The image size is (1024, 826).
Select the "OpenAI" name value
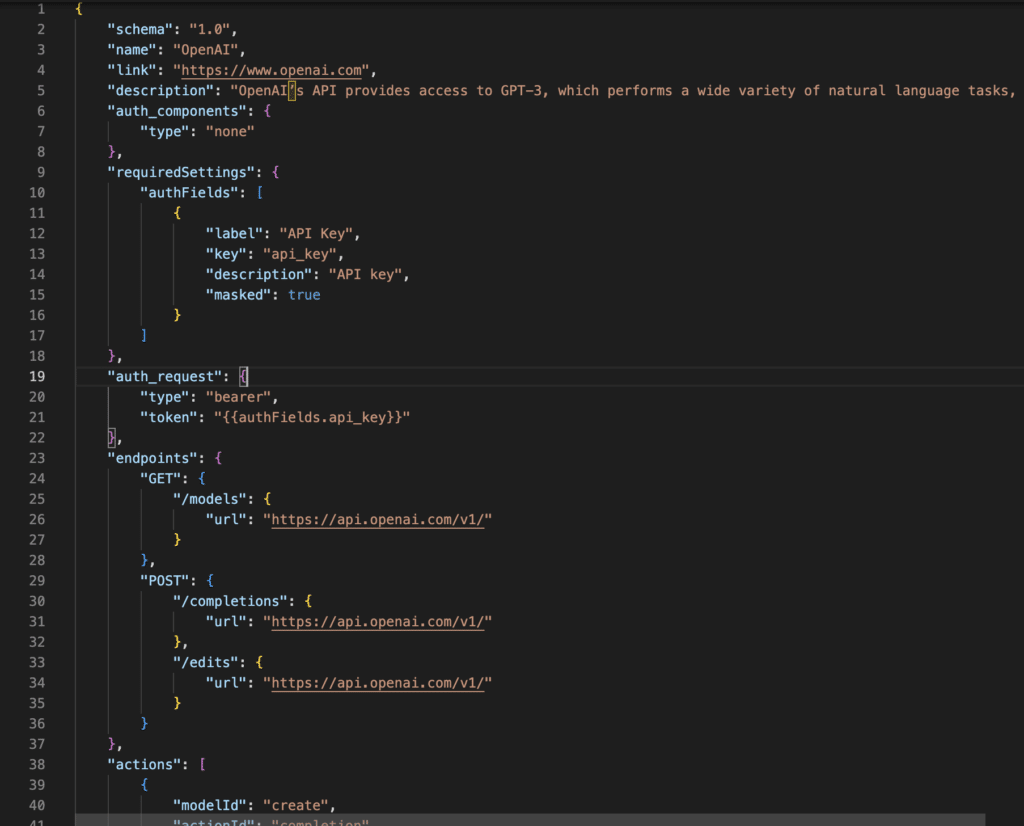click(x=206, y=50)
